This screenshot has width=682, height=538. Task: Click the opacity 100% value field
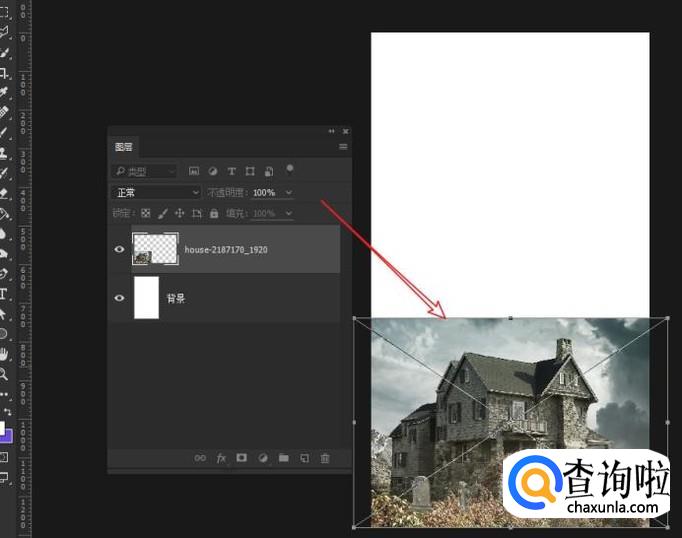click(x=264, y=192)
